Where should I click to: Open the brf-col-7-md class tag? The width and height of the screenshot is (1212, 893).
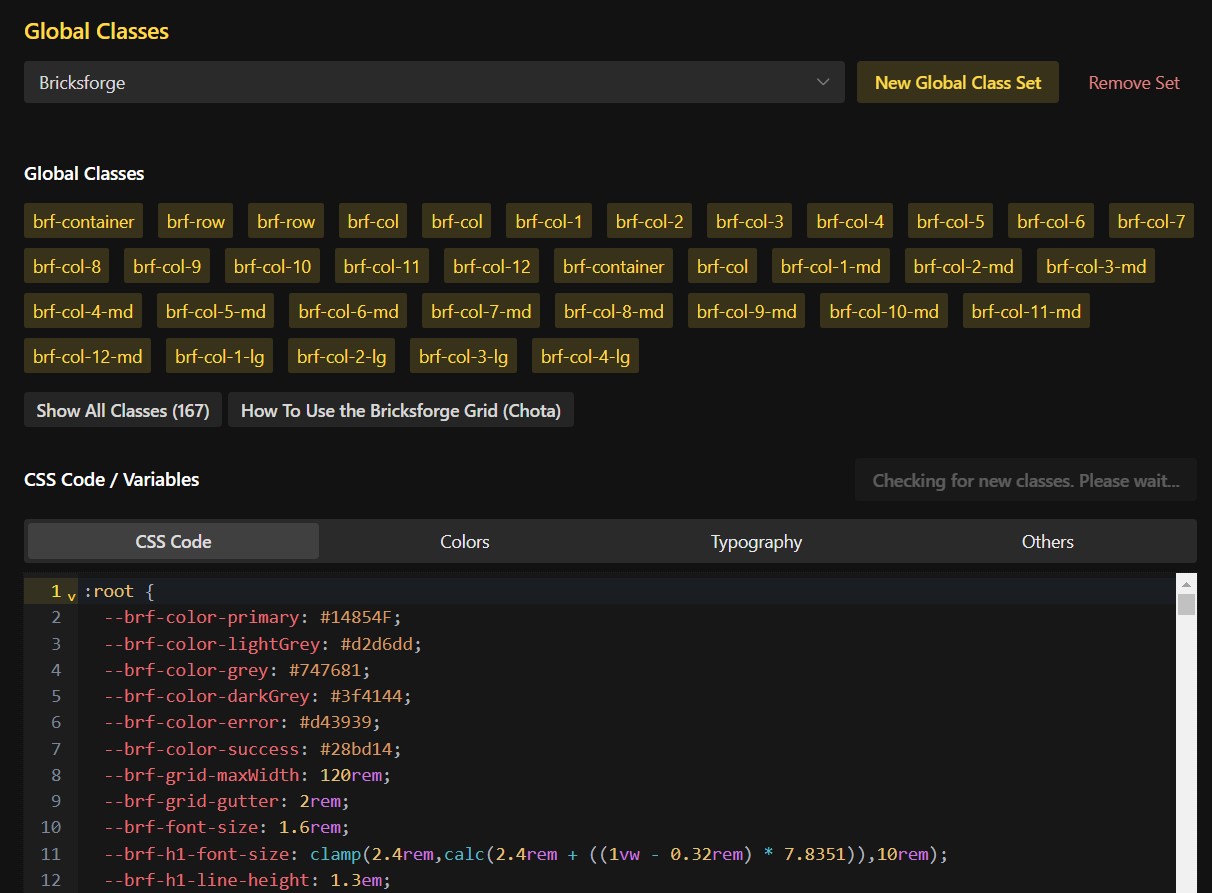[x=481, y=311]
